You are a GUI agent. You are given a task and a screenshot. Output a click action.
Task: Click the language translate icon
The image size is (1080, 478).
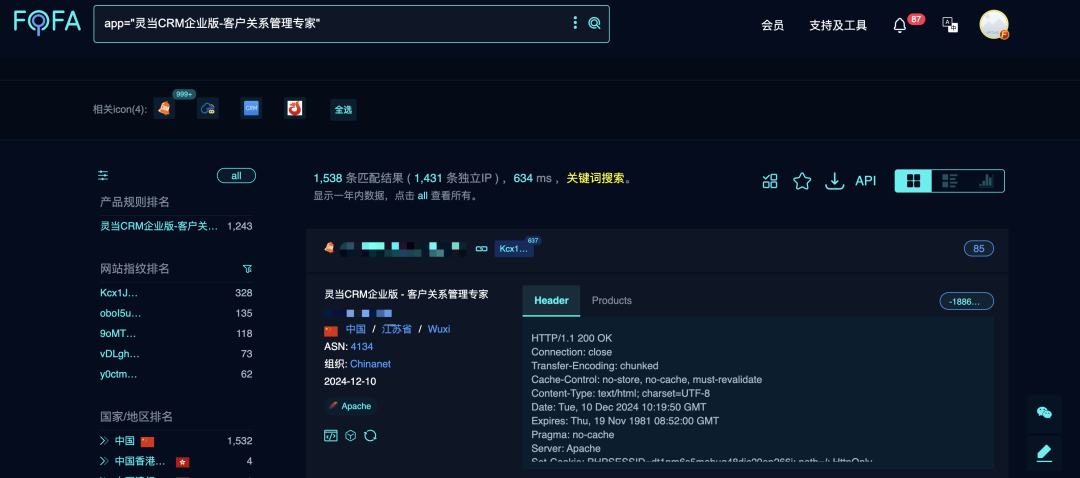pyautogui.click(x=951, y=25)
